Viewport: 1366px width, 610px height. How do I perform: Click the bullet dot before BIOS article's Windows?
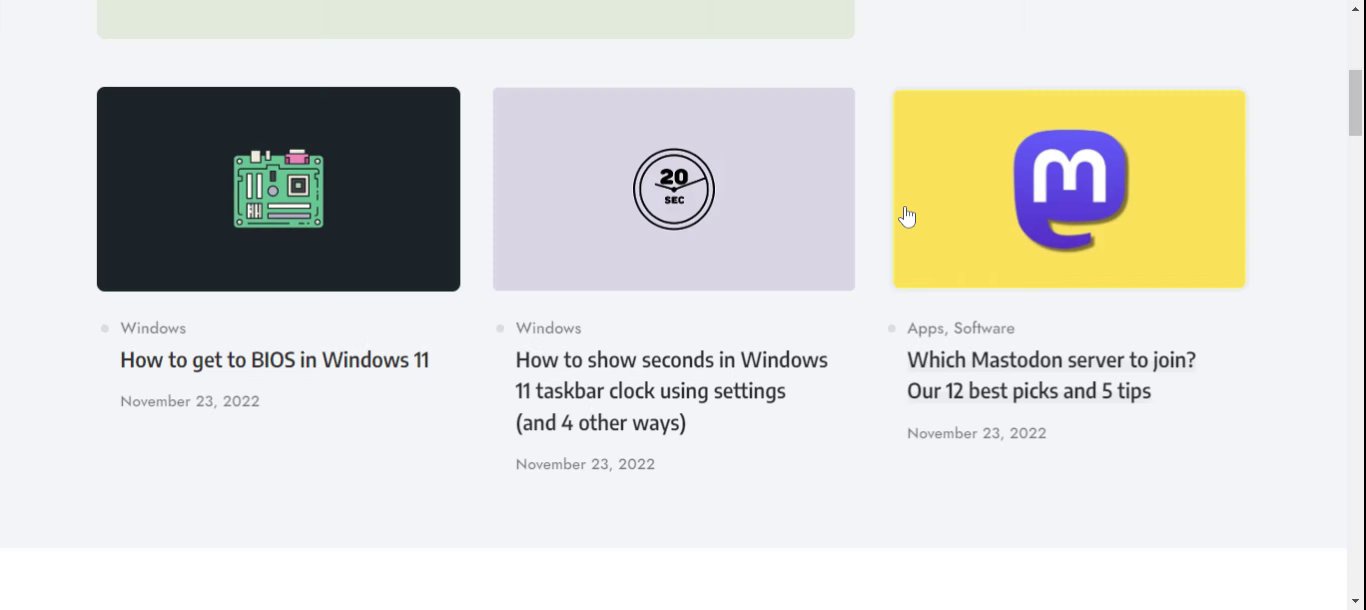coord(105,328)
